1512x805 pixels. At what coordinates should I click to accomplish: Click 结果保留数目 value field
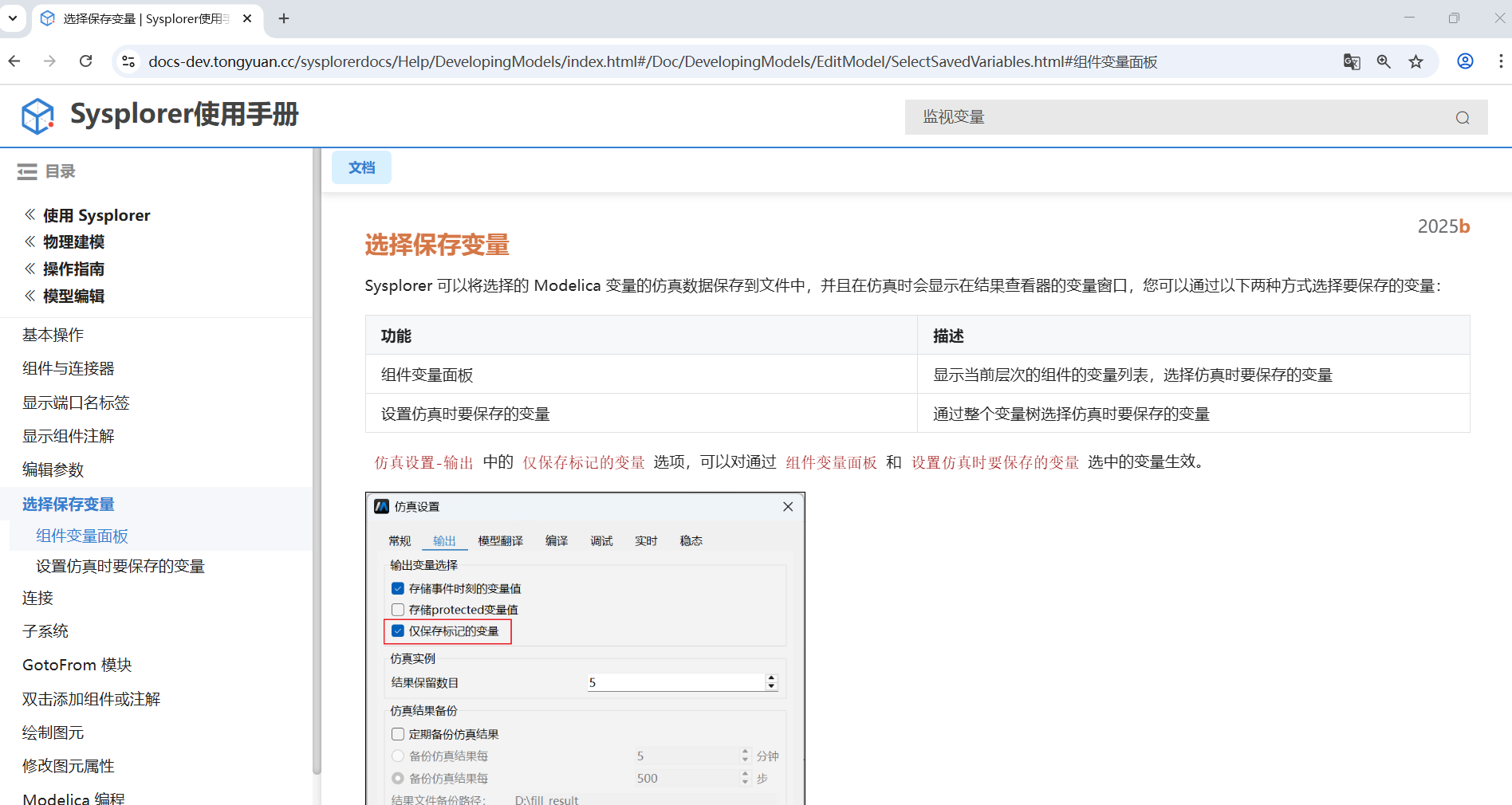[675, 682]
